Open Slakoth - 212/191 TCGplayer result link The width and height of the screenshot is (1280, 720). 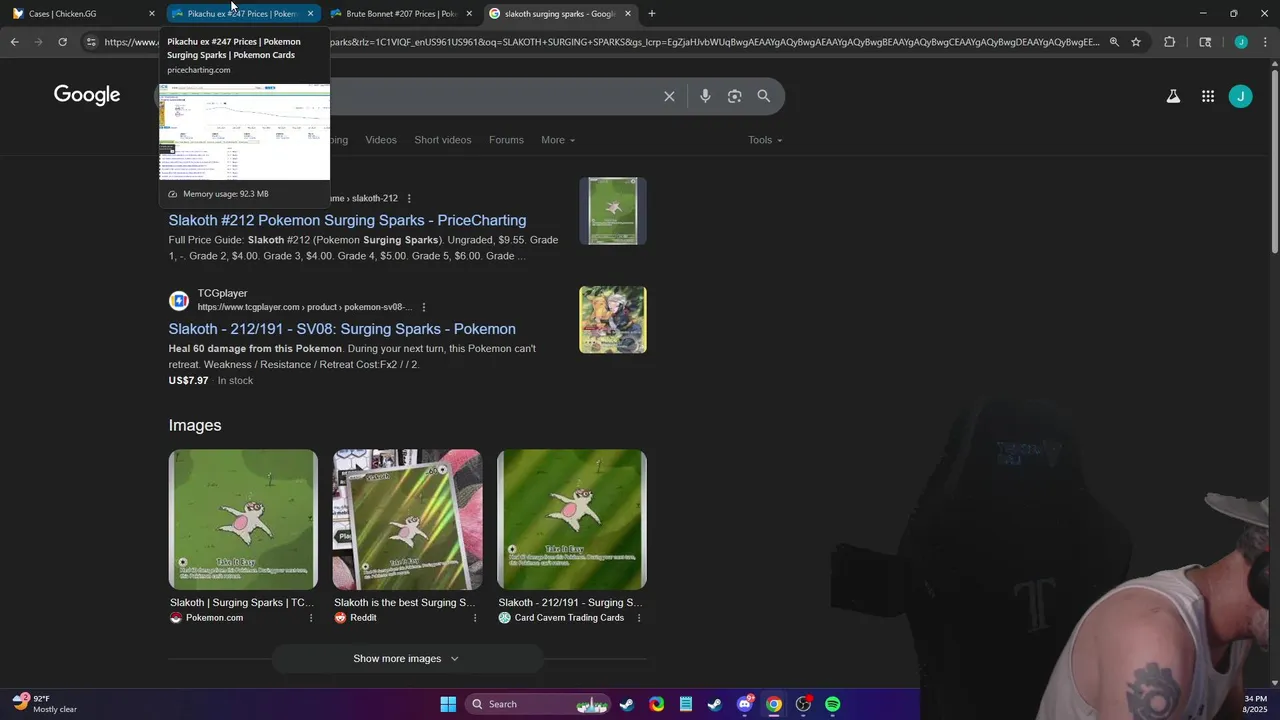point(342,329)
